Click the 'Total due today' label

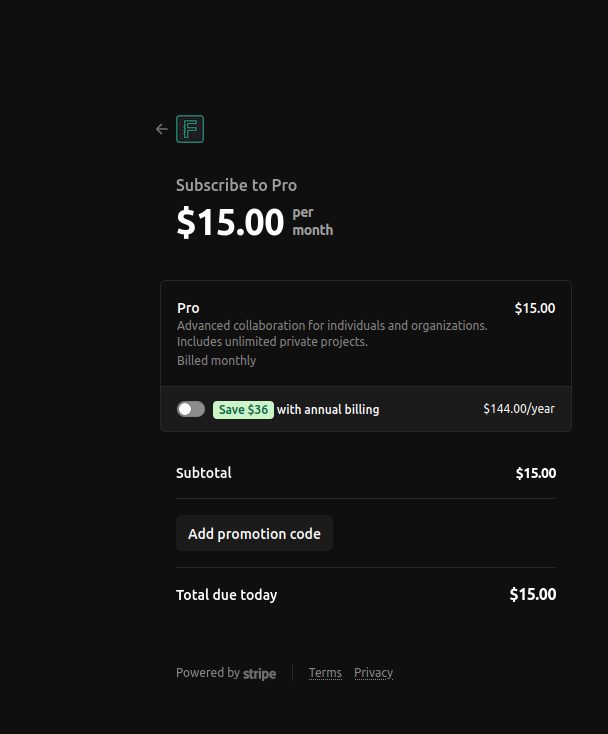click(227, 595)
